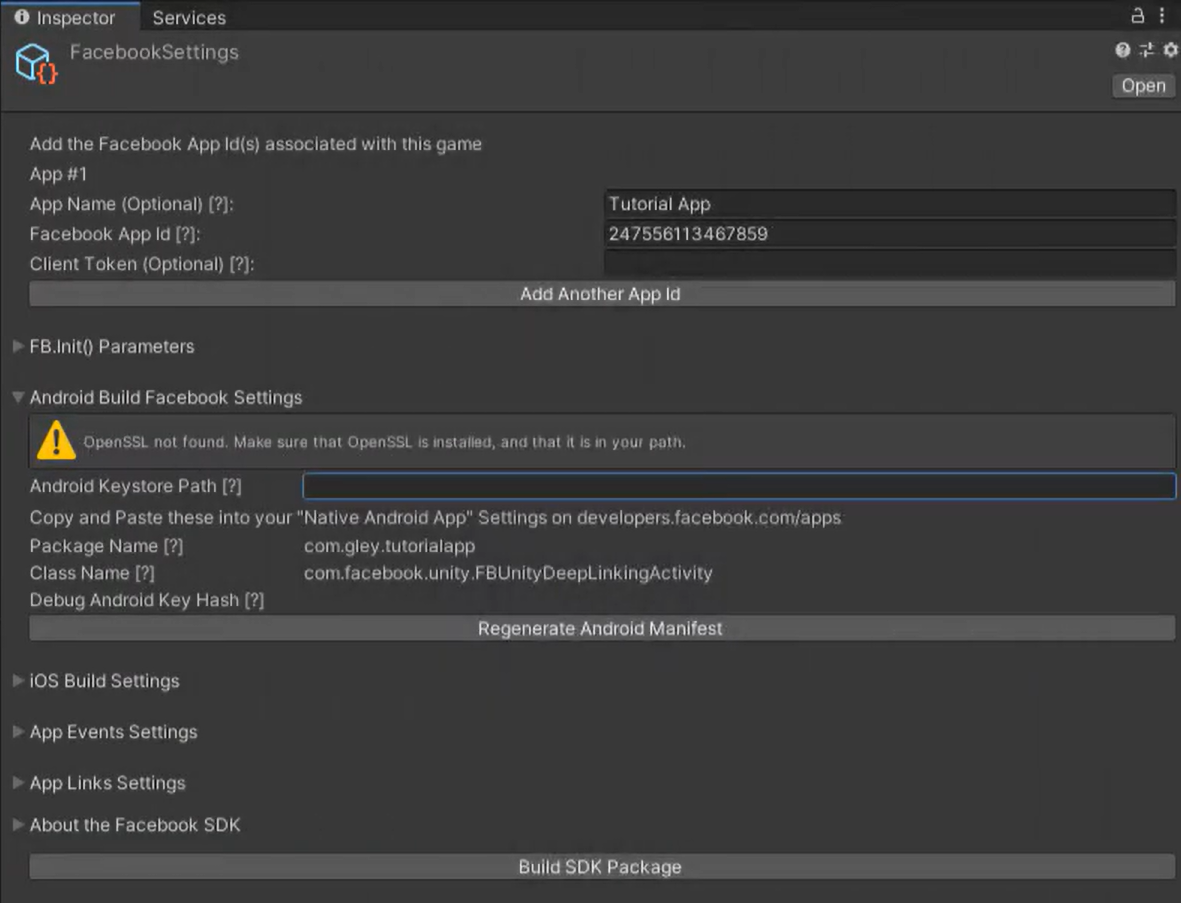
Task: Open the gear settings icon in Inspector header
Action: pos(1170,50)
